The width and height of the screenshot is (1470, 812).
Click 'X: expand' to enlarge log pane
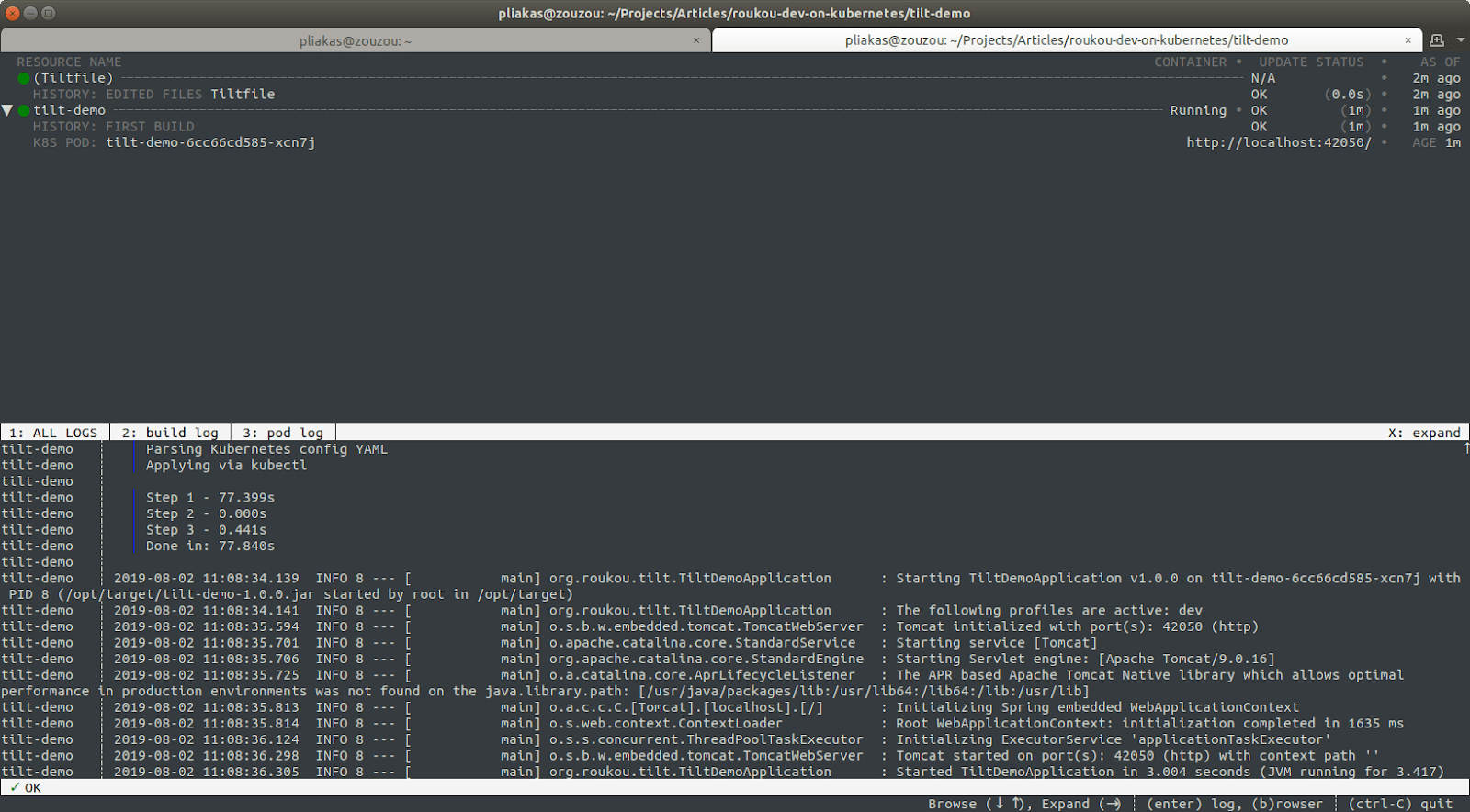tap(1423, 433)
